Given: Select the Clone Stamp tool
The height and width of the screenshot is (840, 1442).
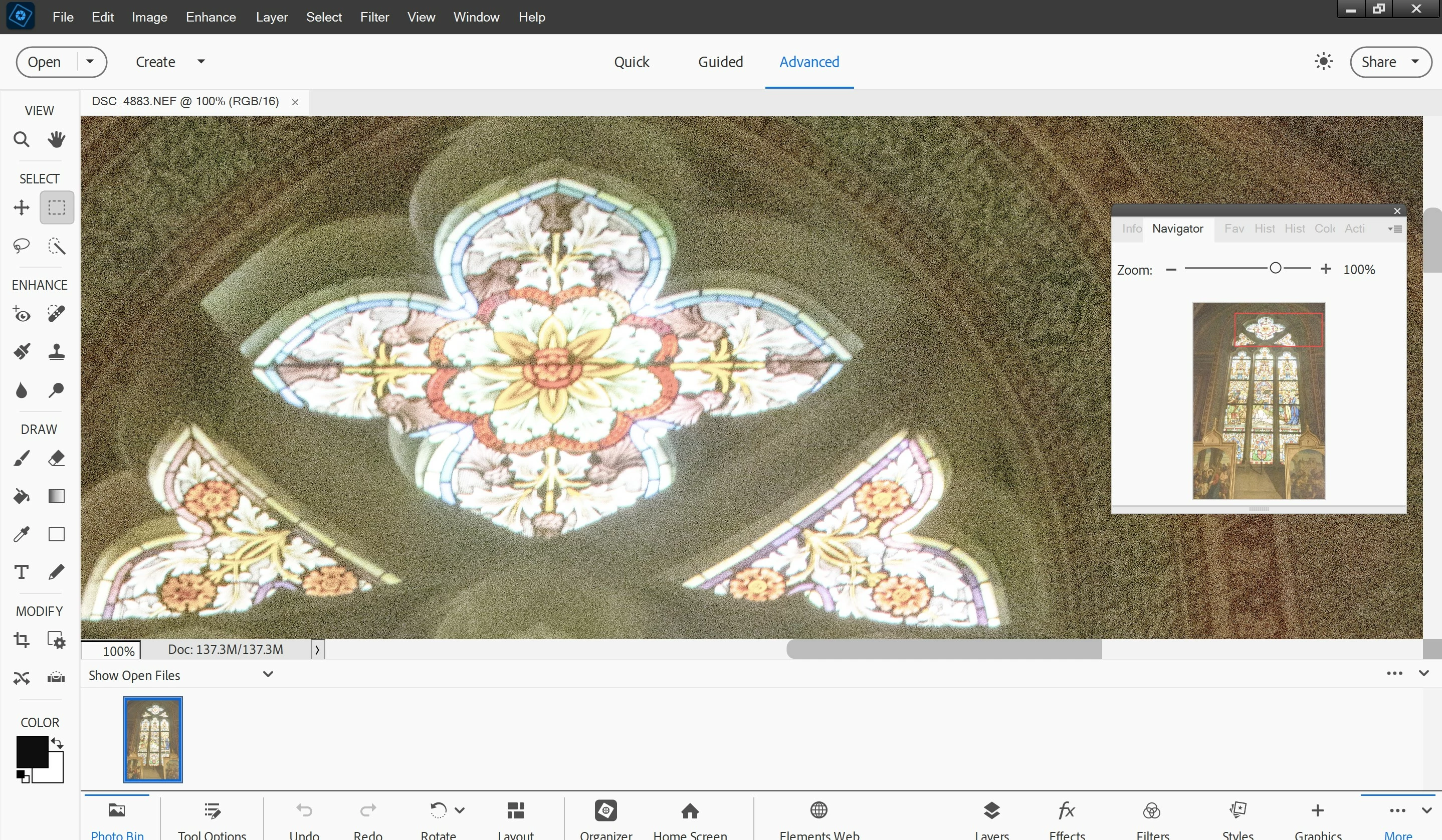Looking at the screenshot, I should (56, 351).
